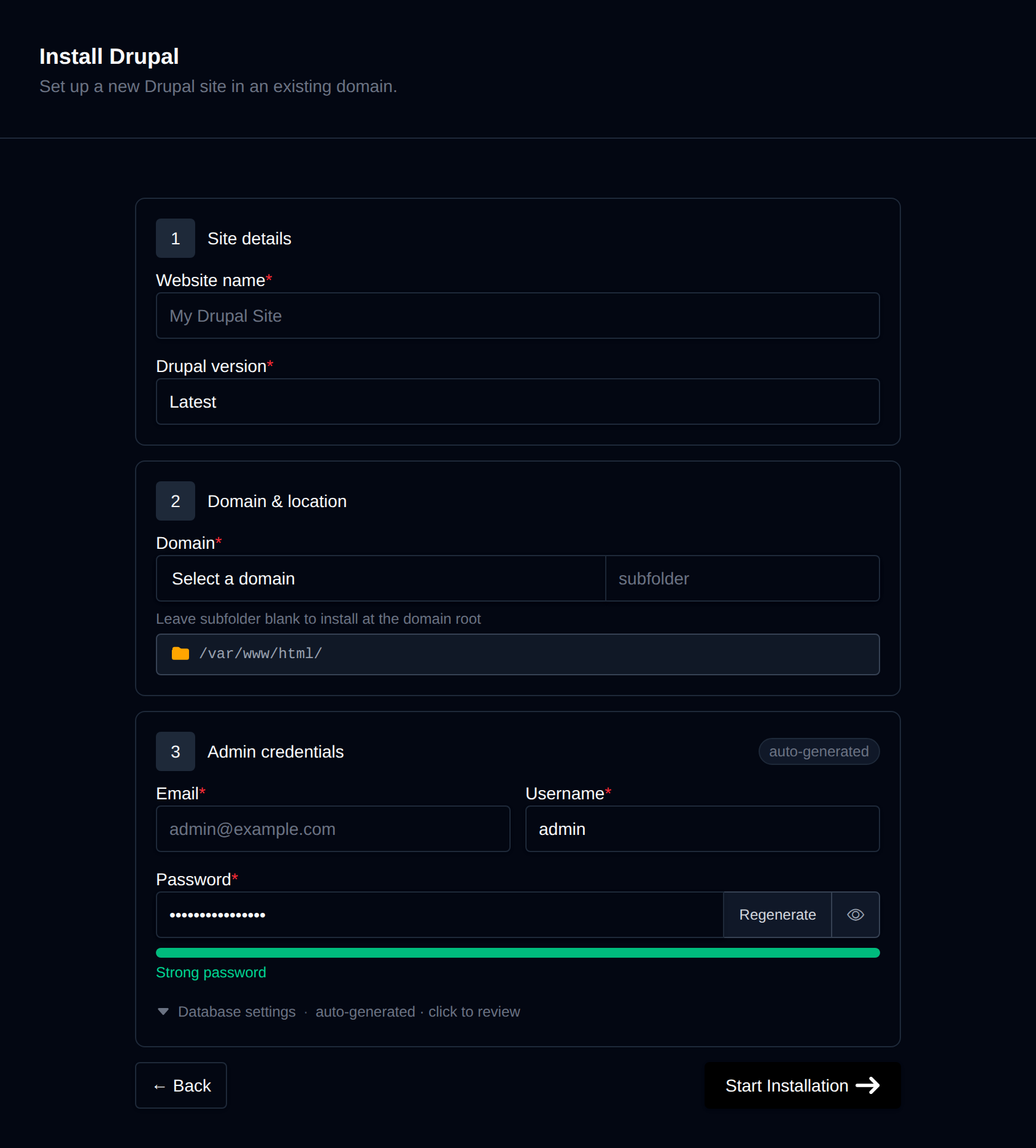The image size is (1036, 1148).
Task: Click the Regenerate password button
Action: pyautogui.click(x=777, y=915)
